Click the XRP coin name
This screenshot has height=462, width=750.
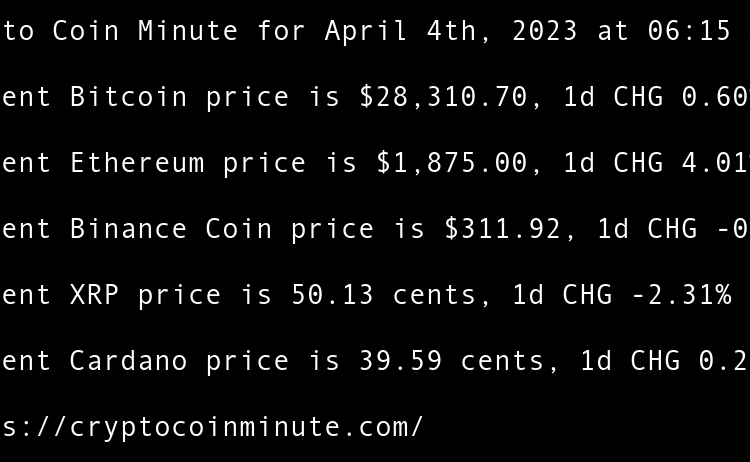pyautogui.click(x=95, y=295)
